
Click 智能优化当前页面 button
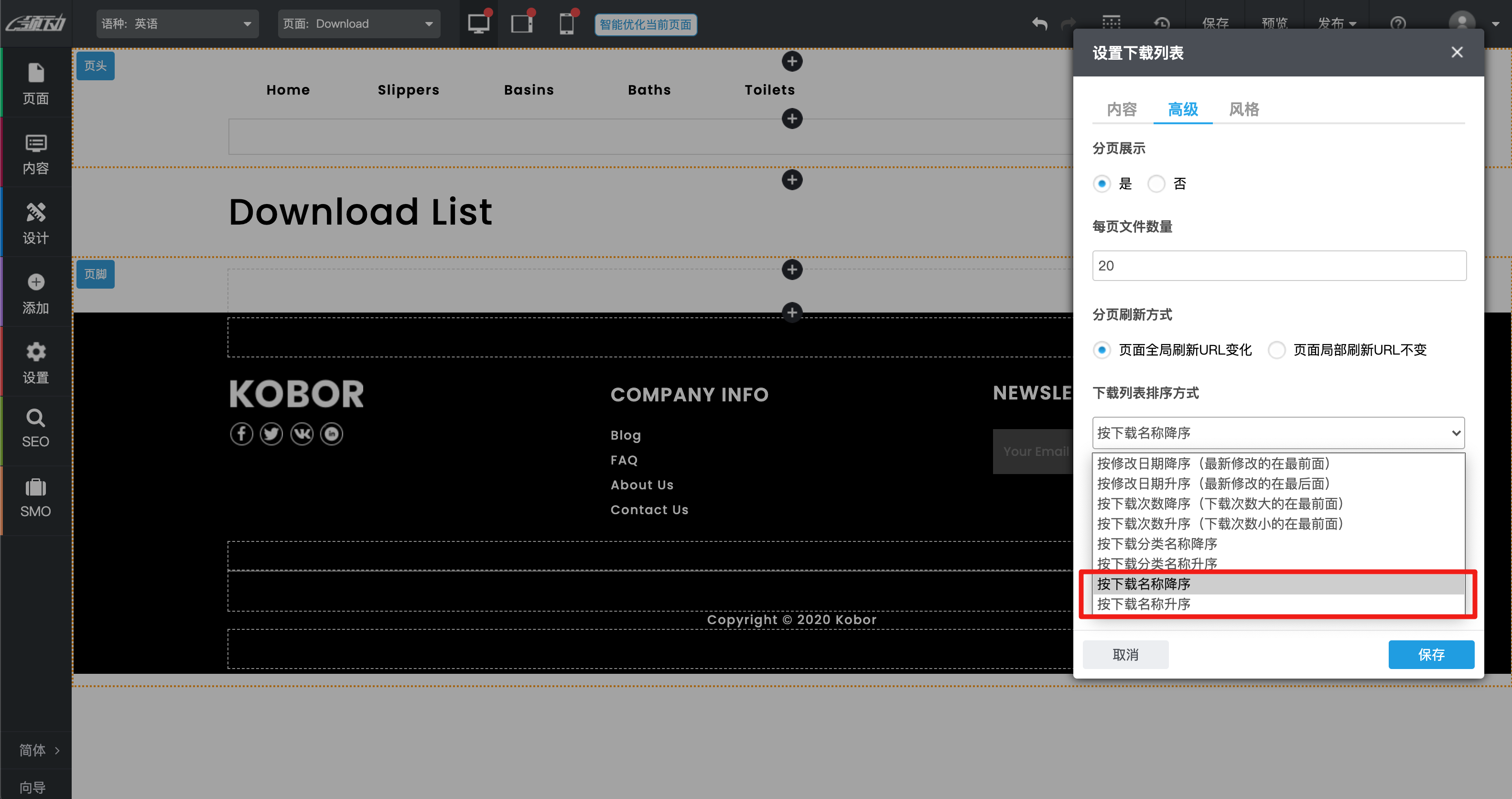coord(645,25)
